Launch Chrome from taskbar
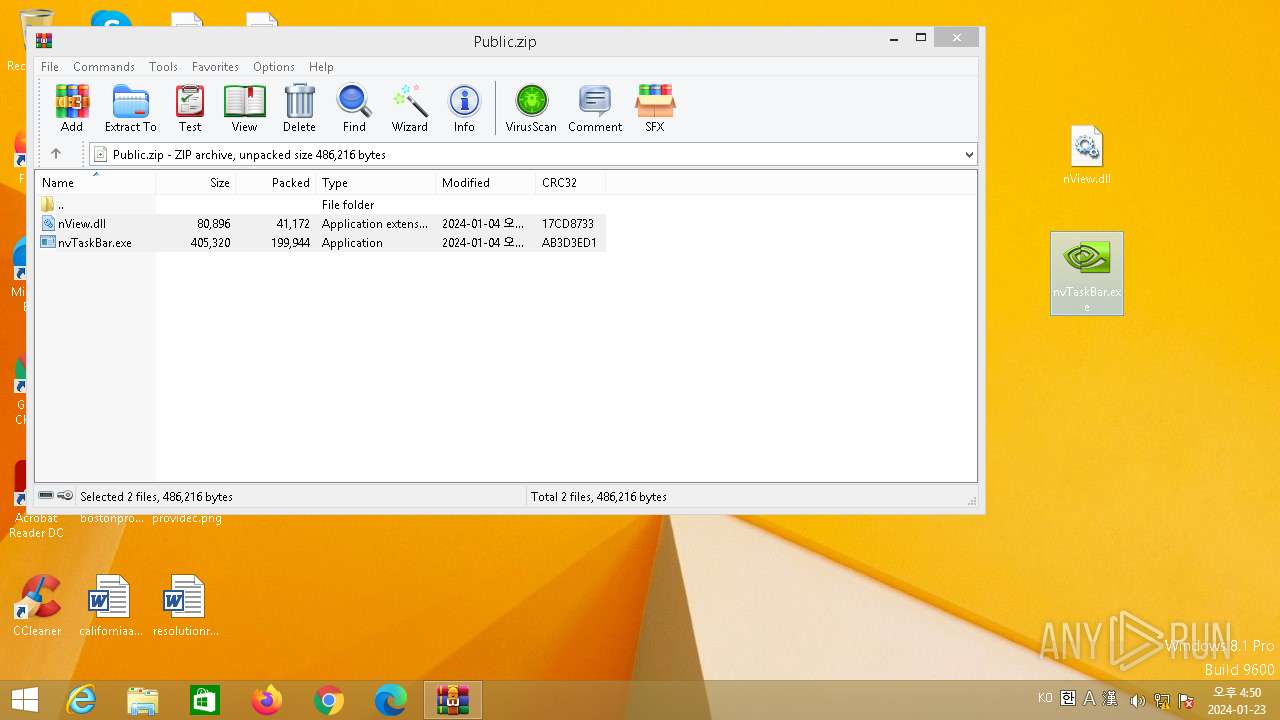Viewport: 1280px width, 720px height. click(x=329, y=700)
